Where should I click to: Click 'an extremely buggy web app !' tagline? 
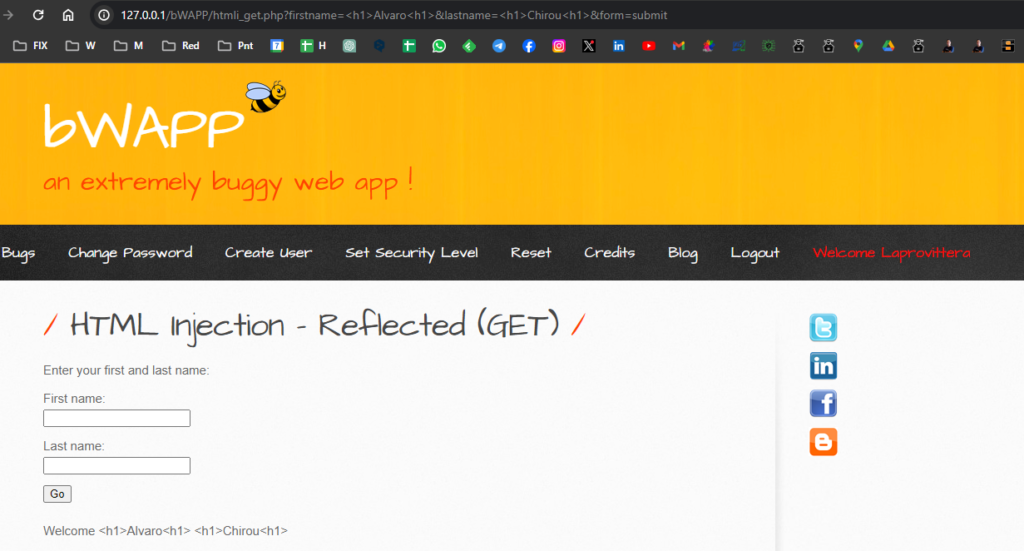tap(228, 181)
